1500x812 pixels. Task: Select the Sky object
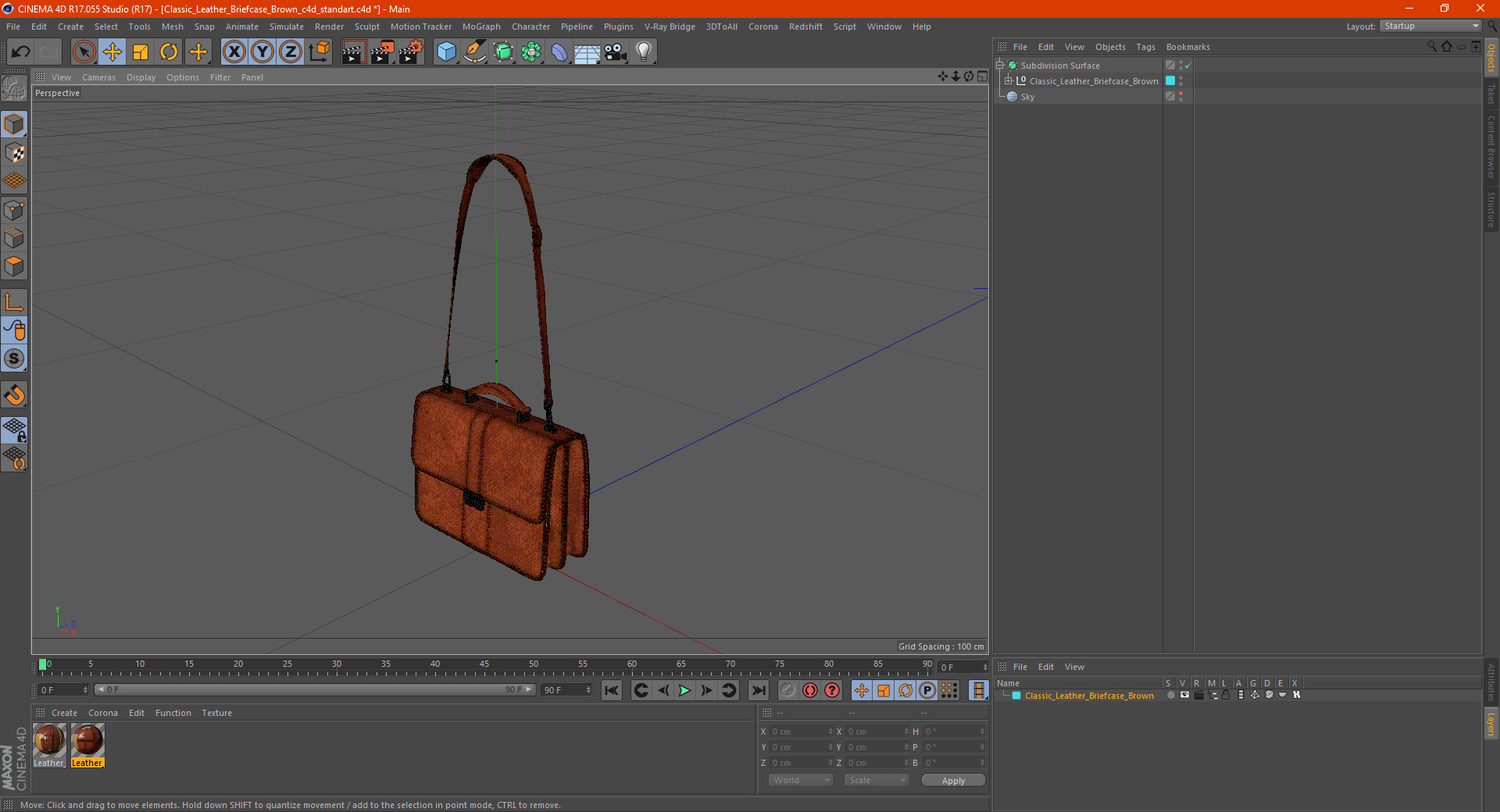pos(1027,97)
